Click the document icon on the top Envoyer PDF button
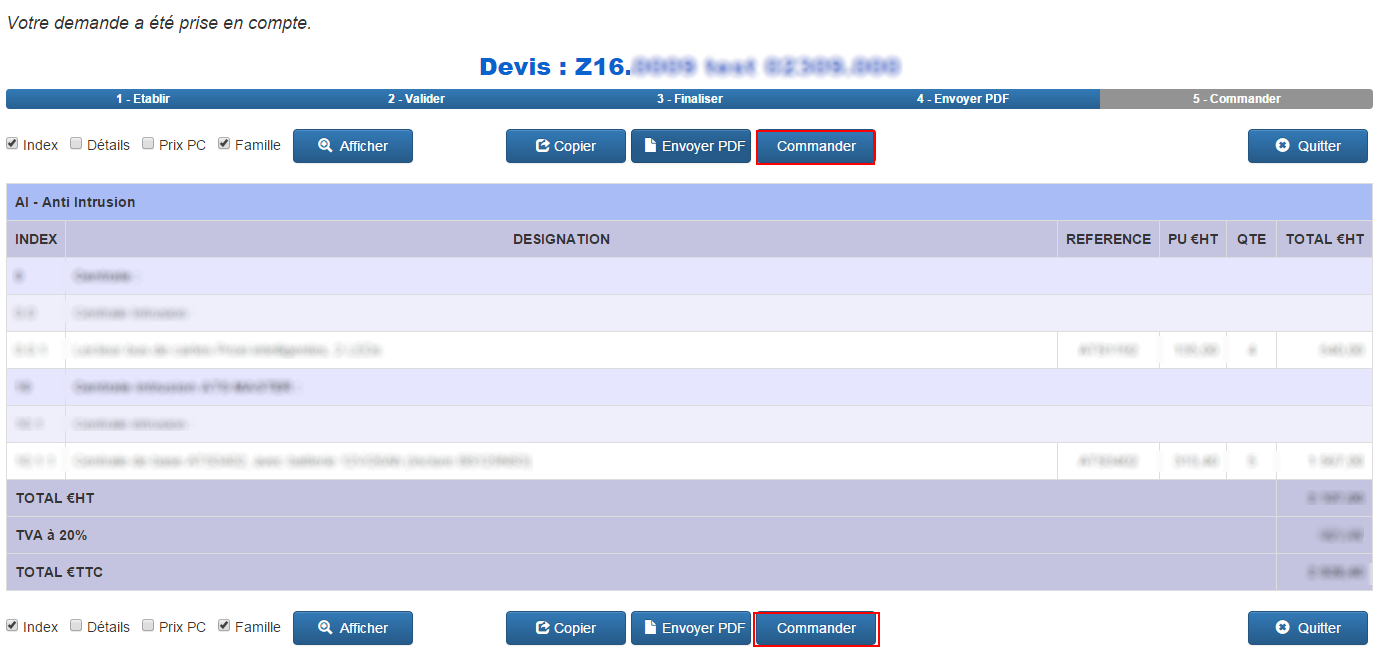Screen dimensions: 1385x671 649,146
